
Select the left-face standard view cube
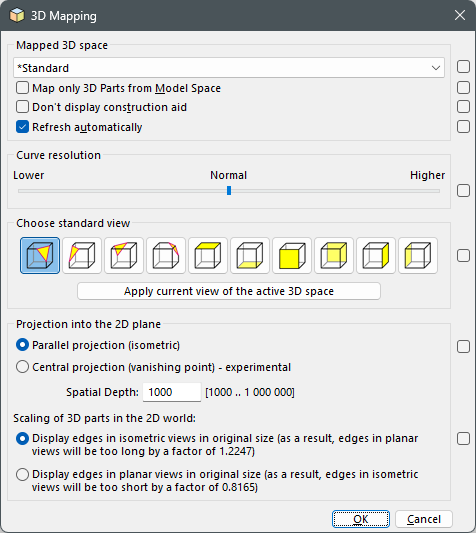(418, 255)
